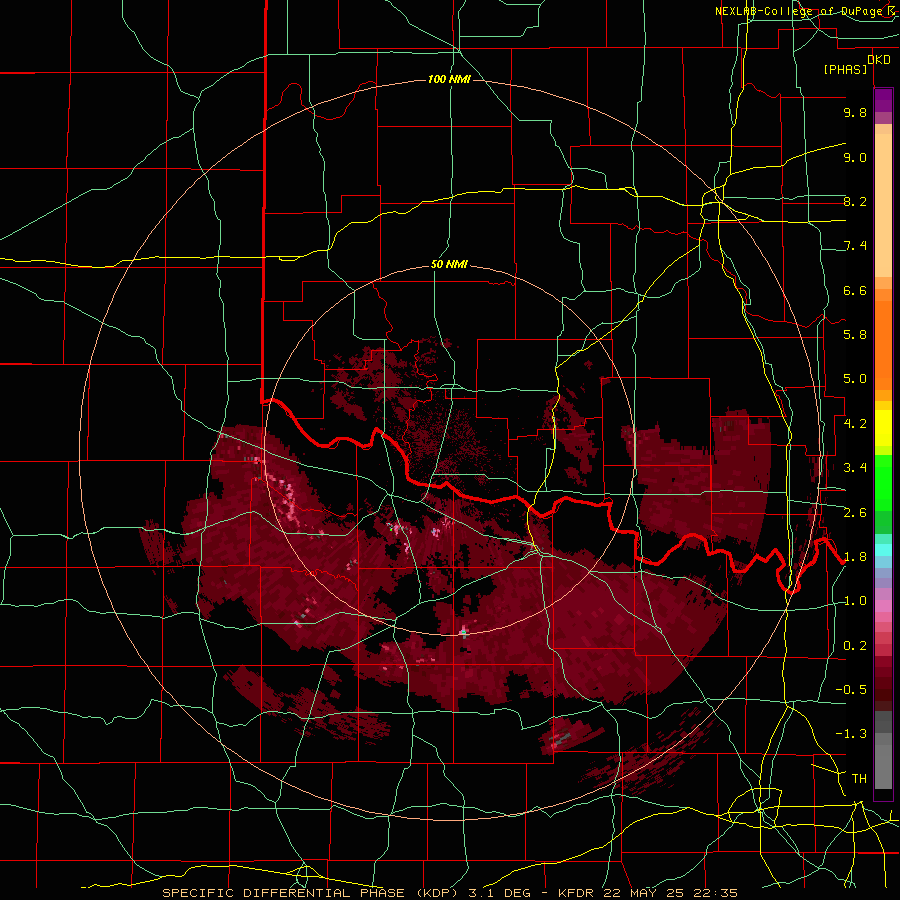
Task: Select the 4.2 scale label
Action: (x=855, y=424)
